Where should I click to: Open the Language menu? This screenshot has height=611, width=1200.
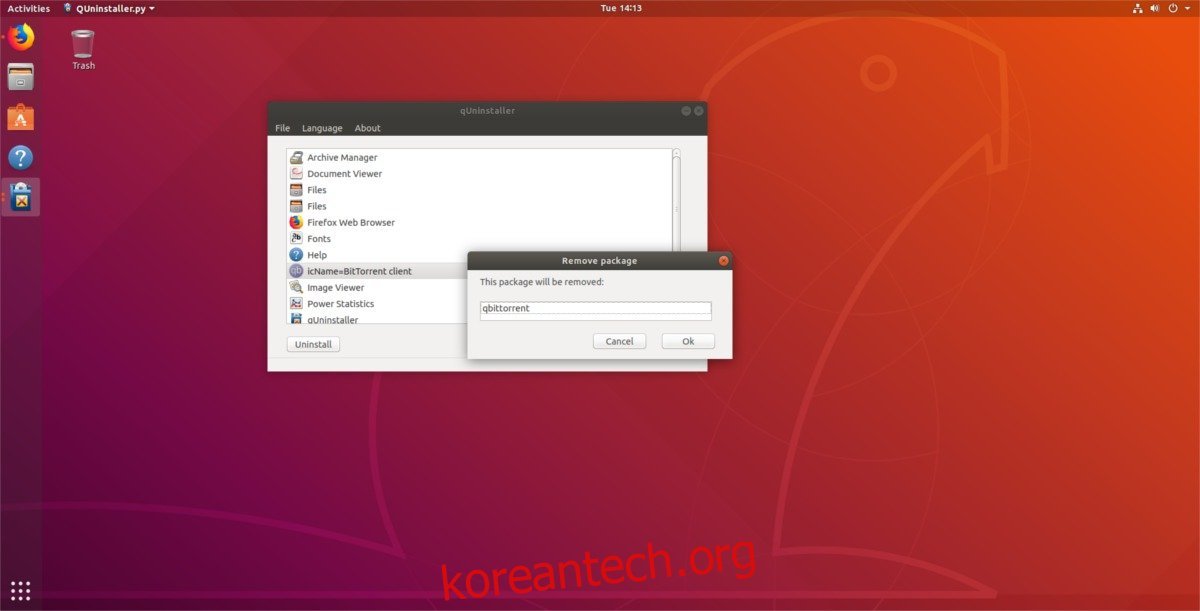[322, 127]
